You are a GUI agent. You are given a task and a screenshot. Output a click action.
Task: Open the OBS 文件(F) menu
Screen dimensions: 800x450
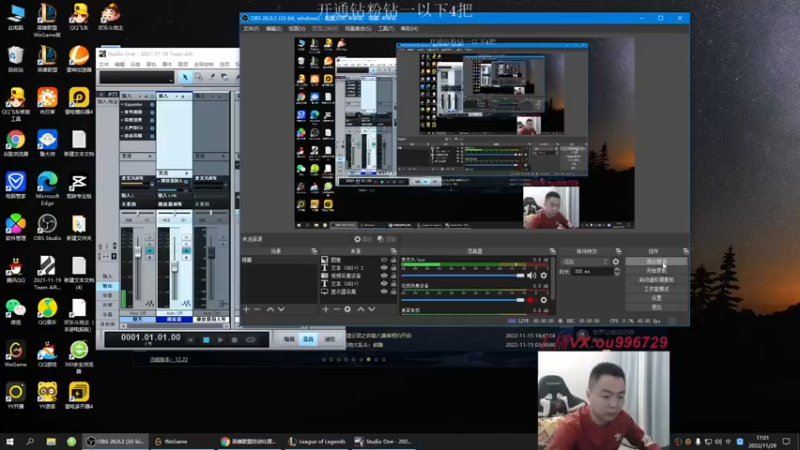coord(251,29)
